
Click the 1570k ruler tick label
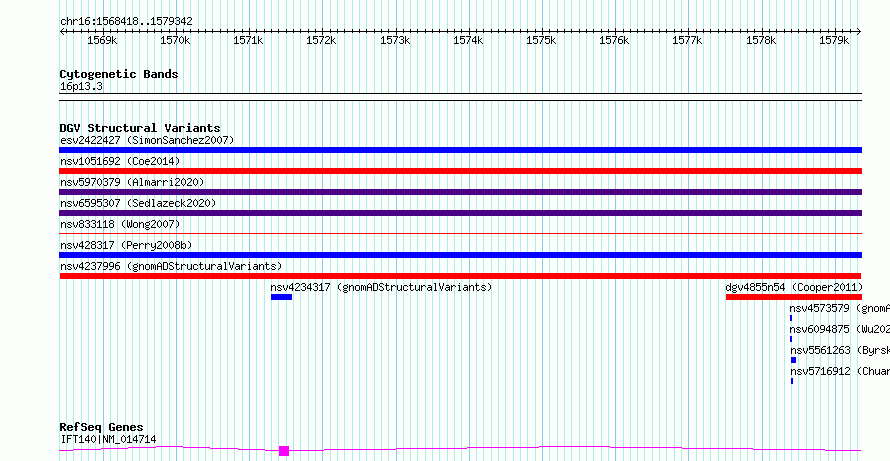175,40
